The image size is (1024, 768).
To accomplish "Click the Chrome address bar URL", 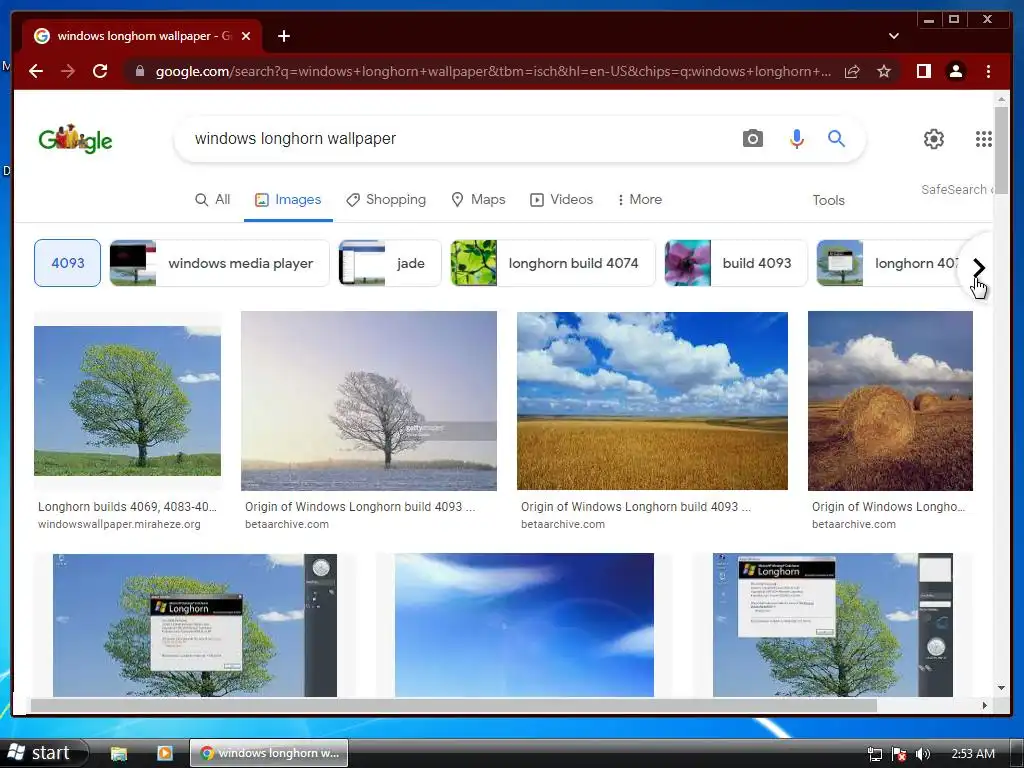I will point(493,71).
